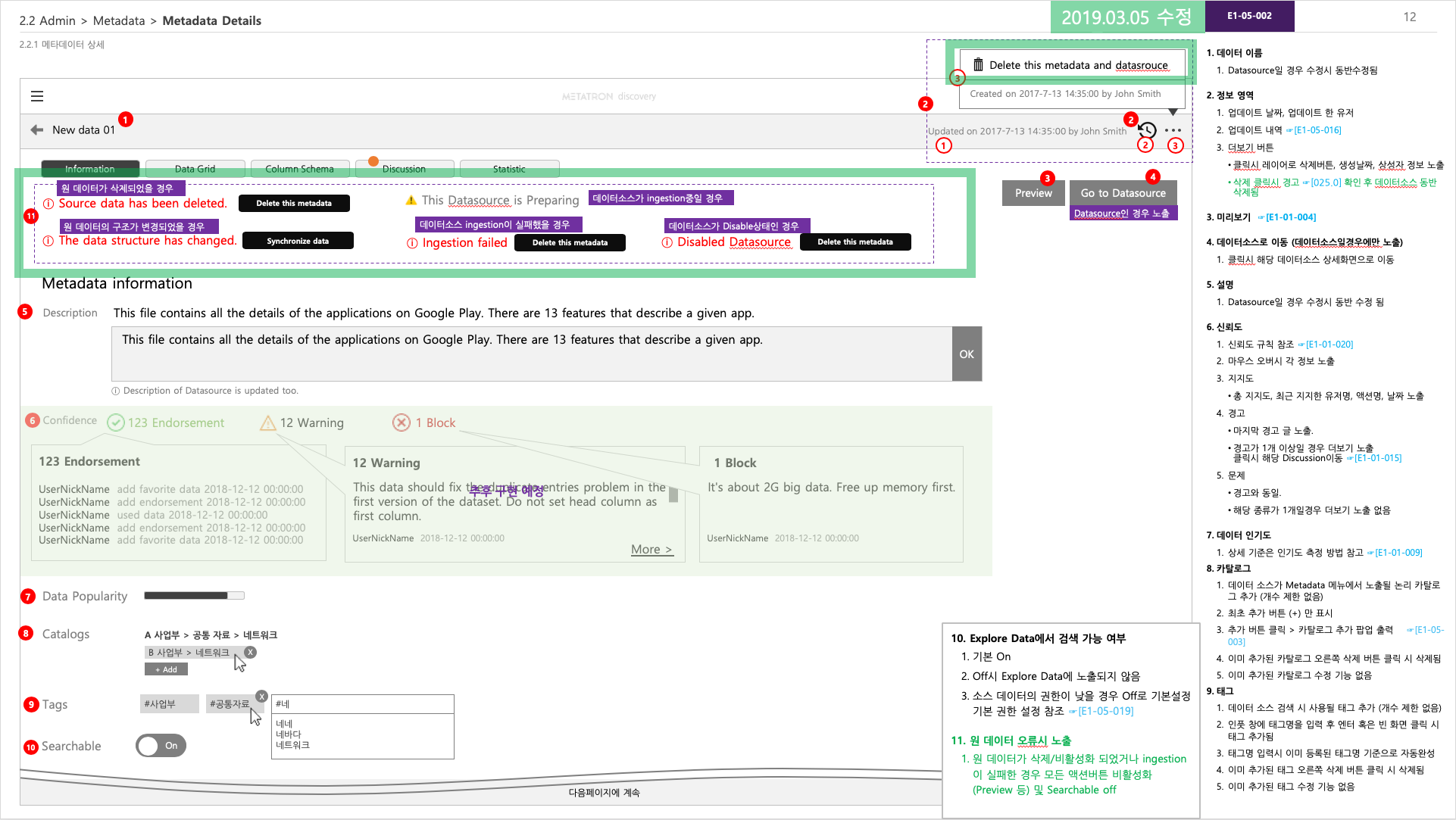Turn off the Searchable toggle
Viewport: 1456px width, 820px height.
pos(161,746)
